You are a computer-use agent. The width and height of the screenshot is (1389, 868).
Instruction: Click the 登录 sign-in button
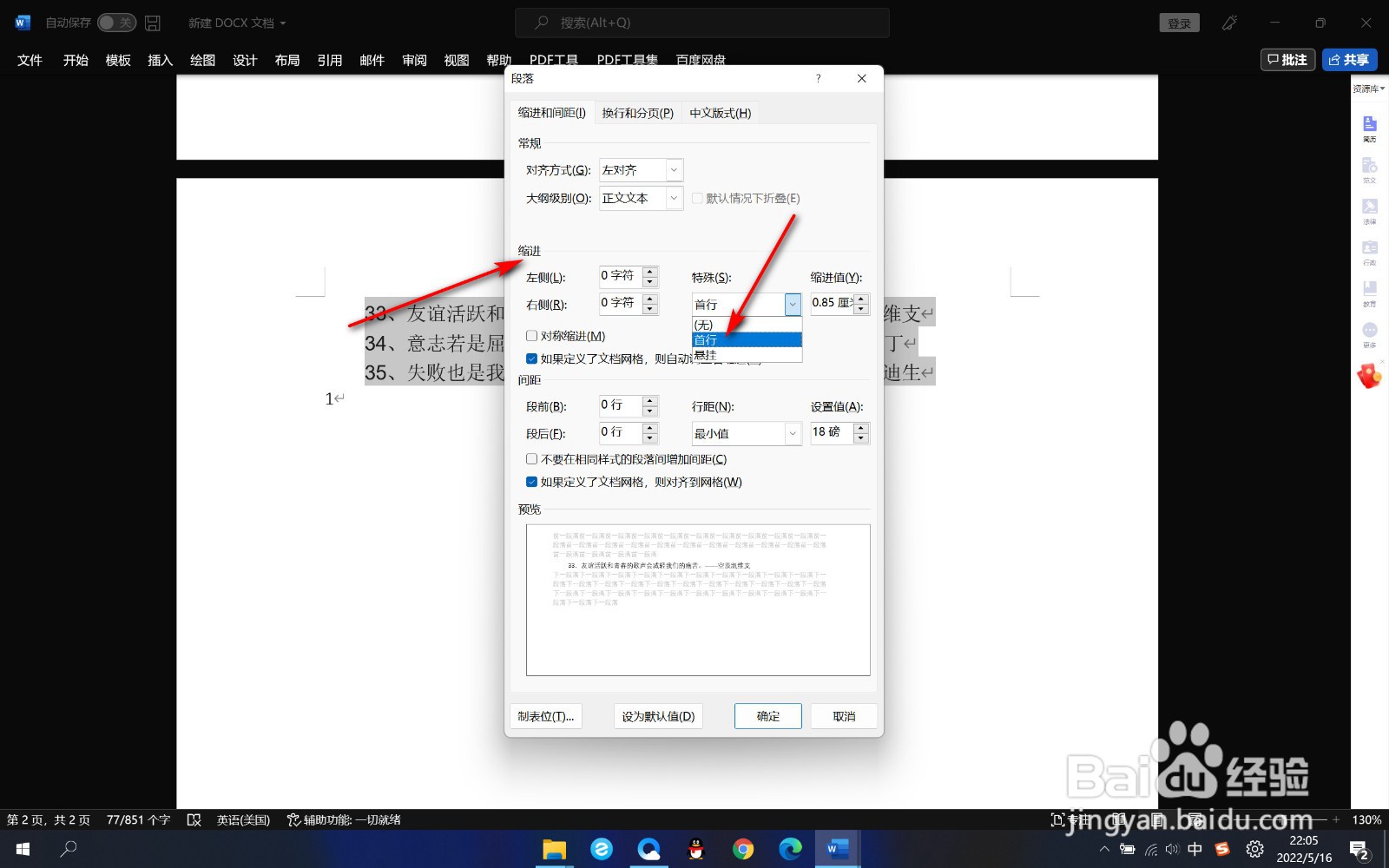tap(1179, 23)
